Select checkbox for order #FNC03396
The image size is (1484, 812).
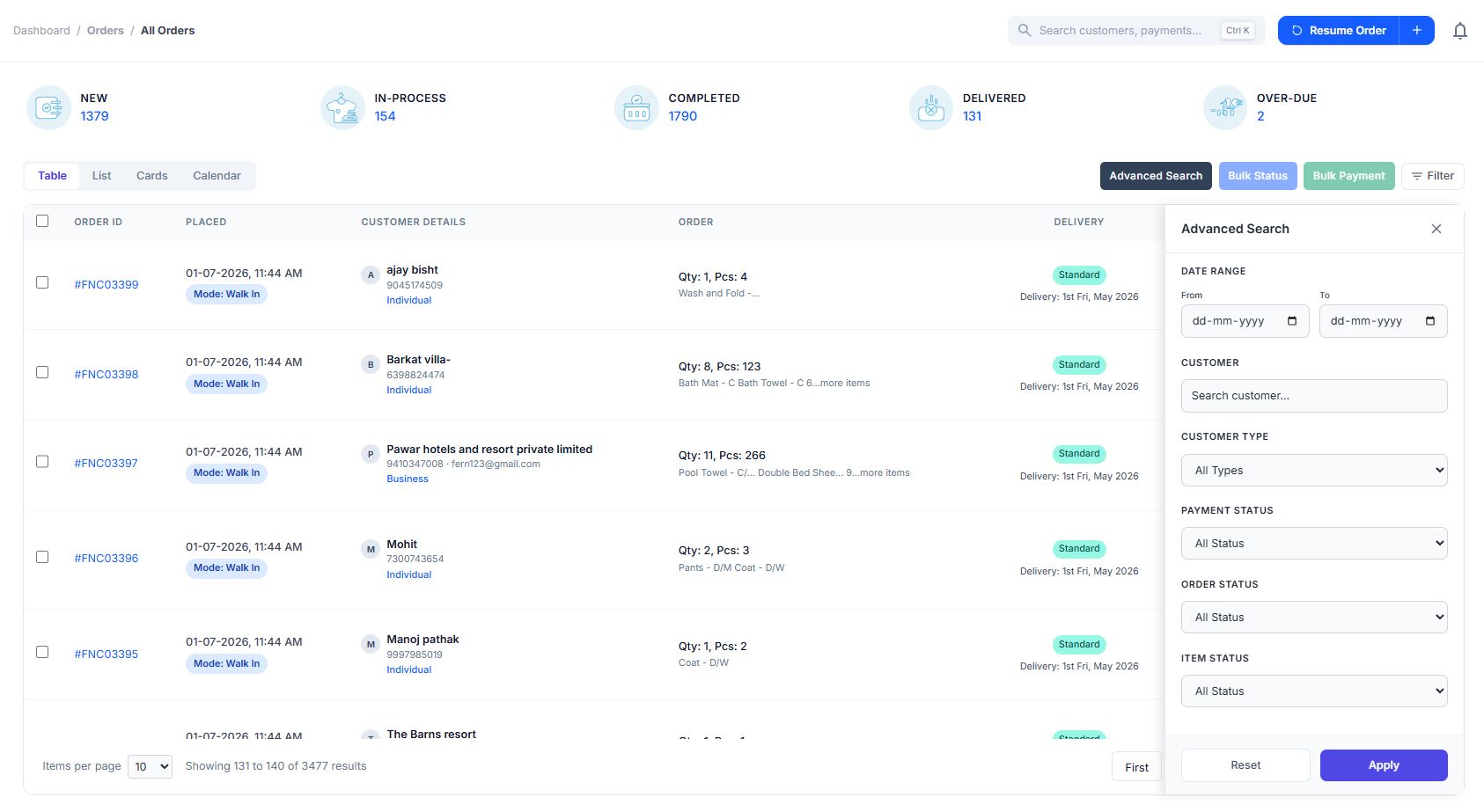(x=42, y=557)
